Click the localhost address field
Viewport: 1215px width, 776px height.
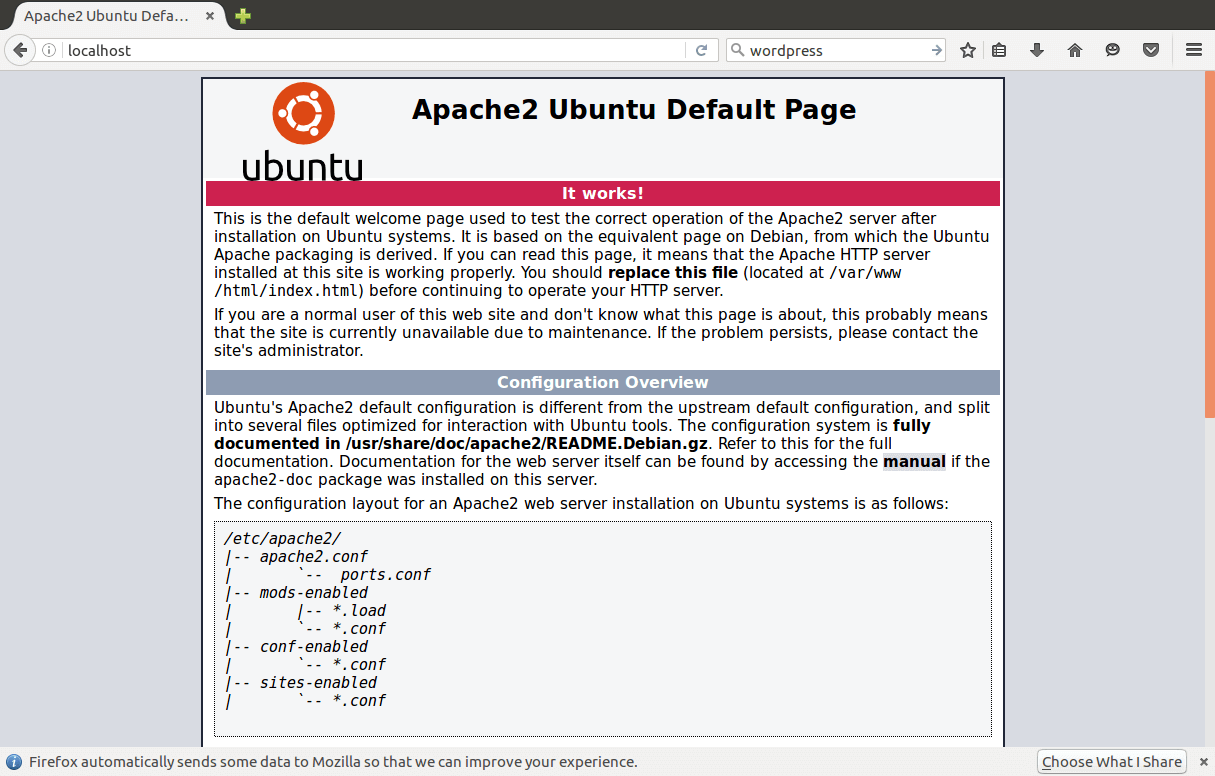coord(375,50)
